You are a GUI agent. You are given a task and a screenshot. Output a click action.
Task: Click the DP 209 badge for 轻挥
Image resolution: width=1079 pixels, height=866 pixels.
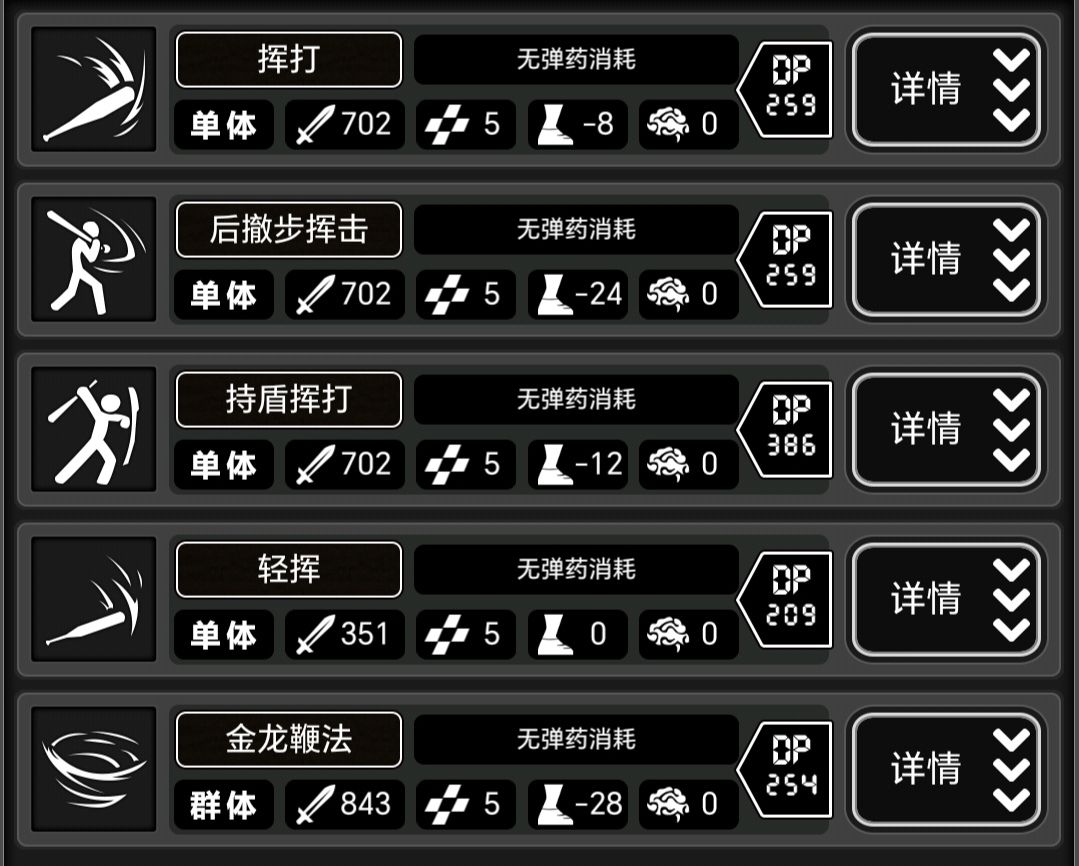pyautogui.click(x=785, y=600)
